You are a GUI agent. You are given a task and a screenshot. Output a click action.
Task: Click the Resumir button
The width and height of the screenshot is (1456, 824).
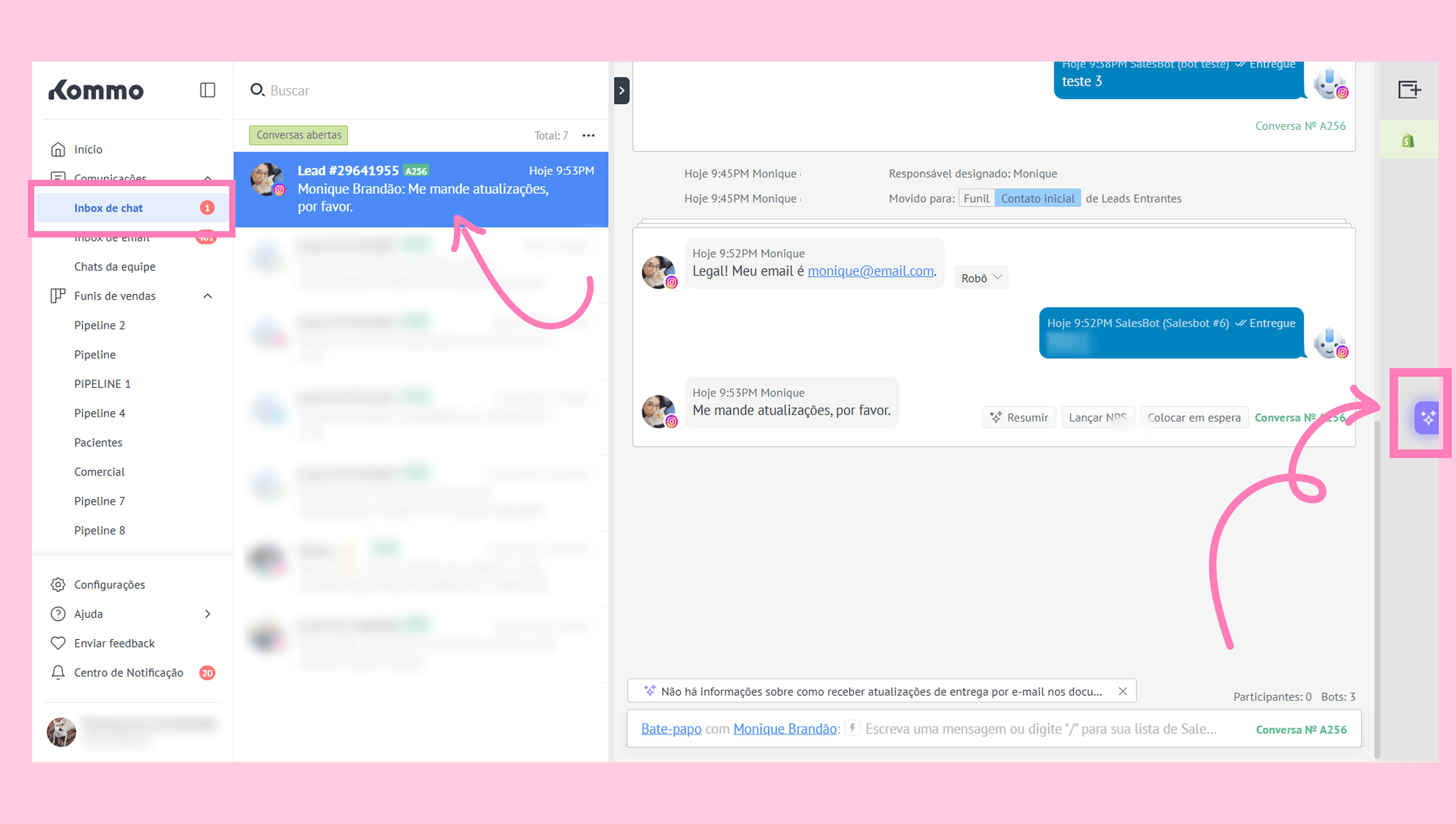tap(1019, 417)
